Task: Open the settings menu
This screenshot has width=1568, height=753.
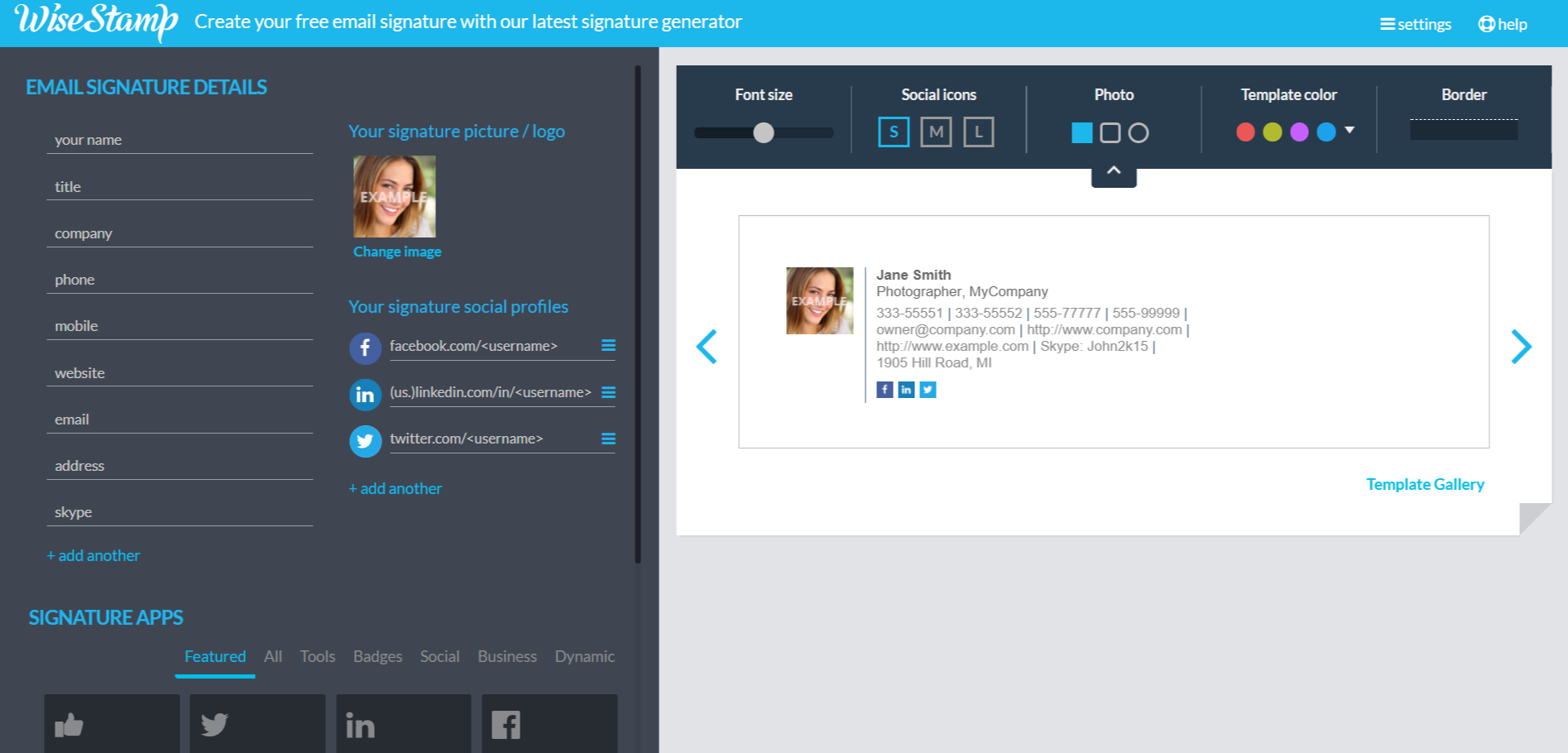Action: pyautogui.click(x=1416, y=24)
